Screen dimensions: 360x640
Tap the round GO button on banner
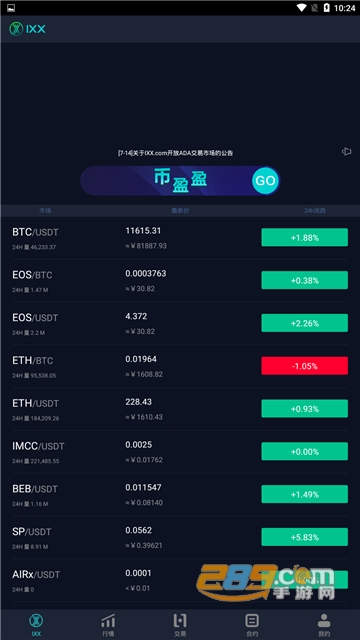point(265,180)
